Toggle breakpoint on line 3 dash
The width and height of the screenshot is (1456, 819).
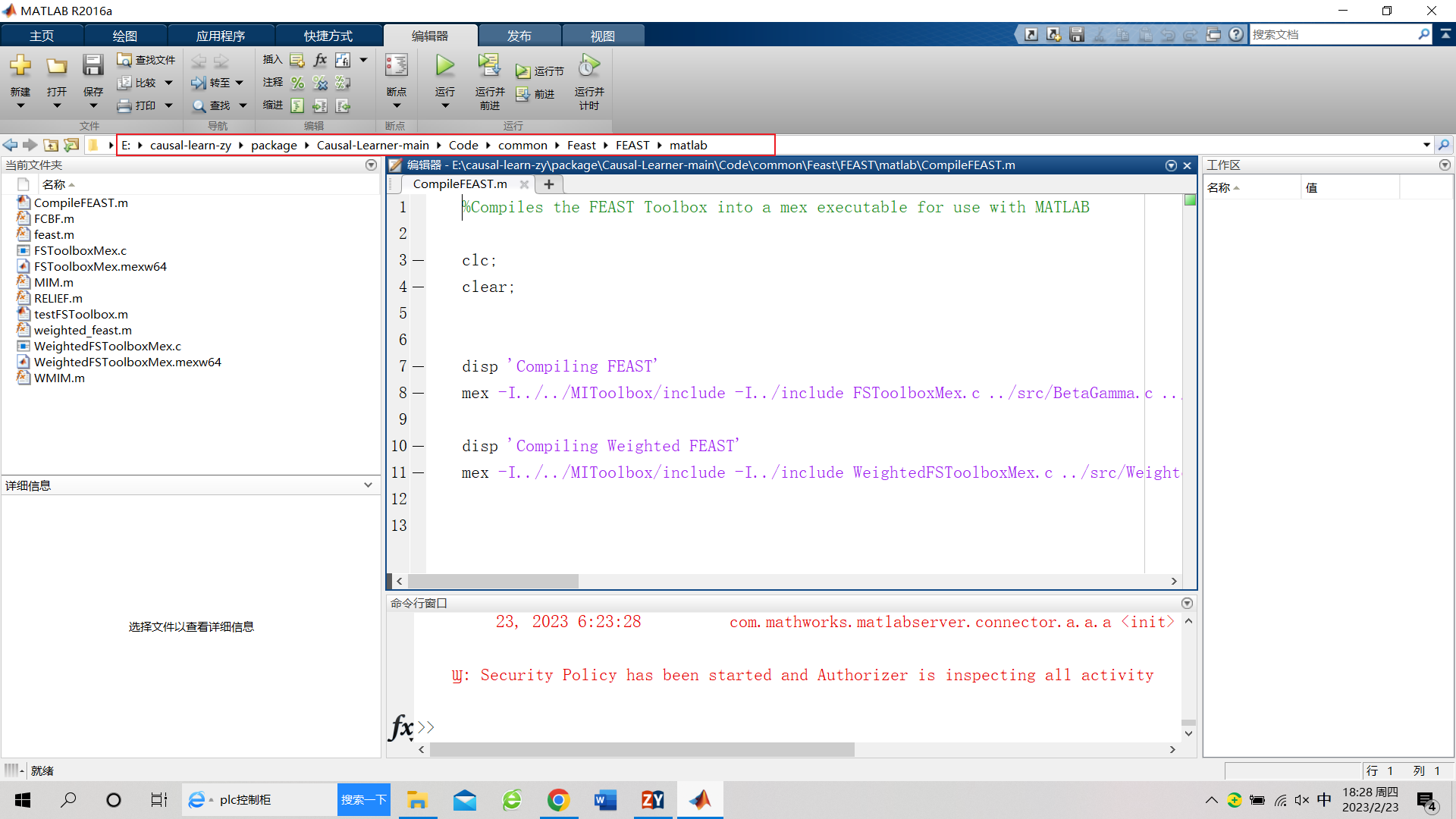tap(418, 260)
